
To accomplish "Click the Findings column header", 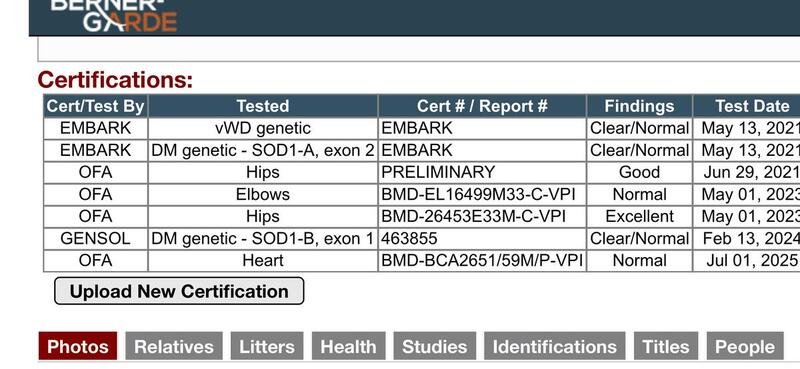I will pyautogui.click(x=639, y=106).
